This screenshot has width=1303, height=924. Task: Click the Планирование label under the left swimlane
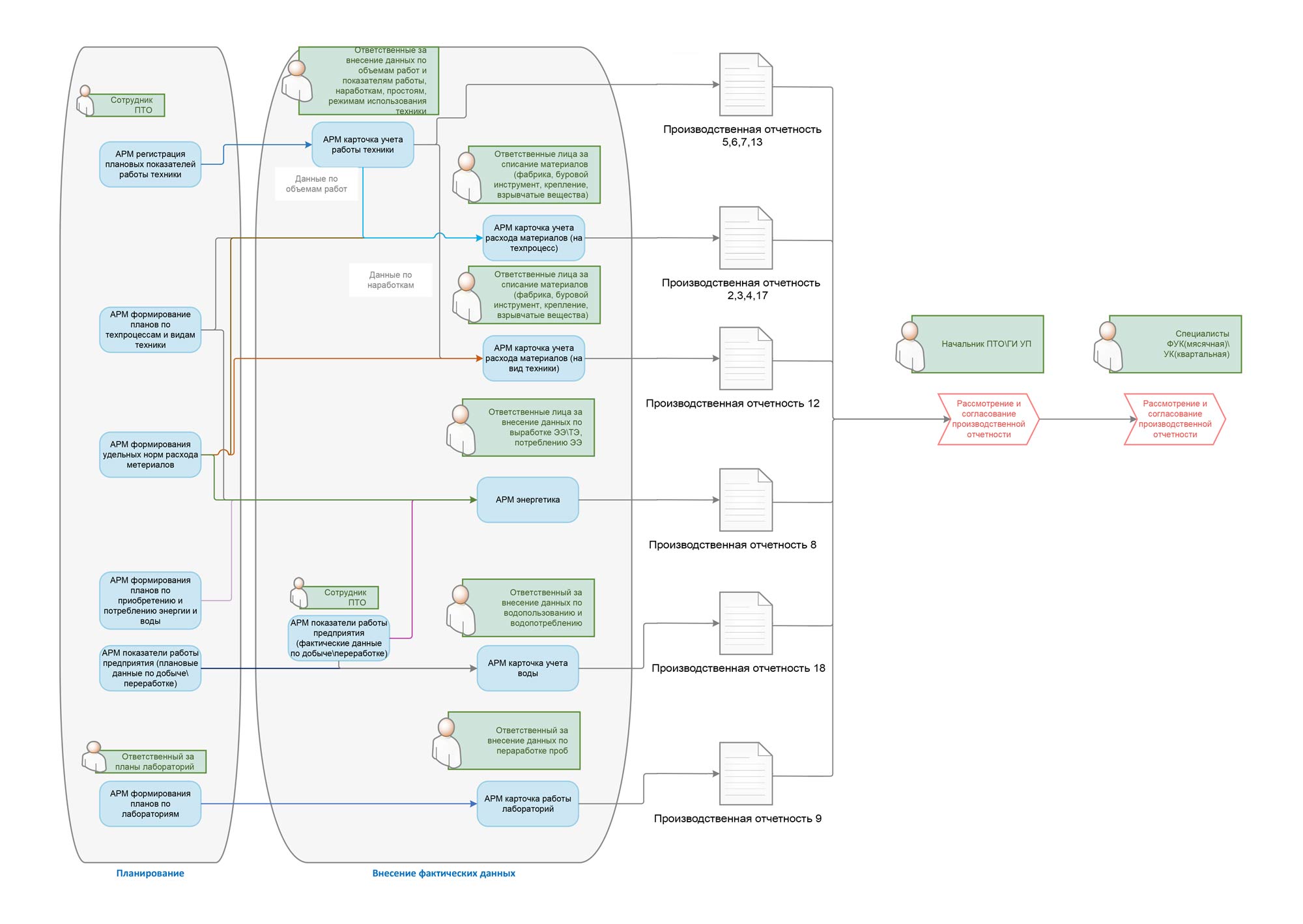(x=150, y=873)
